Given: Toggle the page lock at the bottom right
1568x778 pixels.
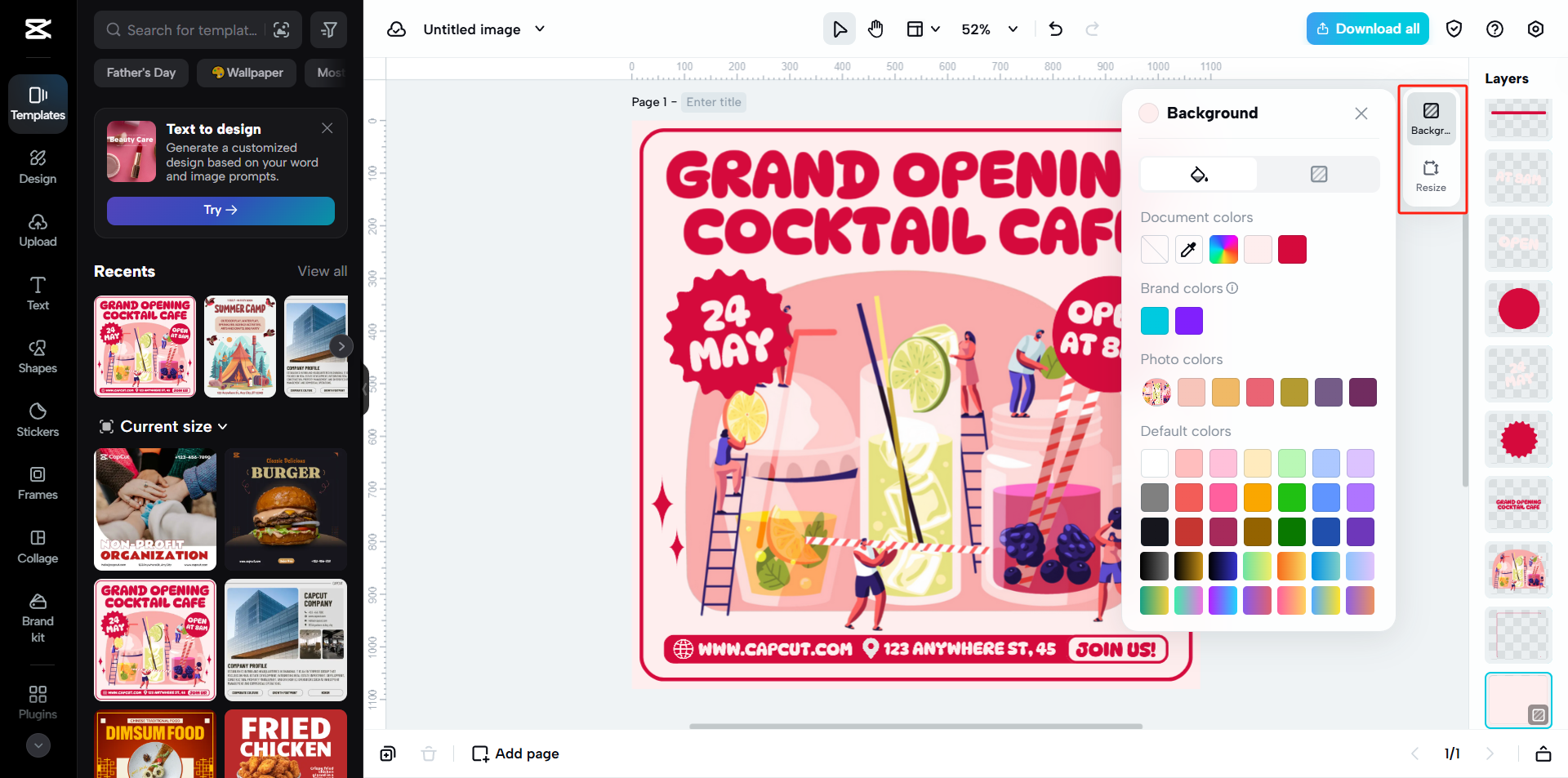Looking at the screenshot, I should coord(1543,754).
